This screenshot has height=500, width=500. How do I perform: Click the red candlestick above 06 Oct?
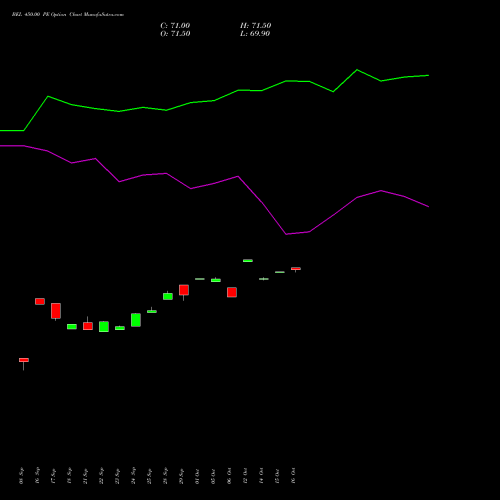tap(232, 292)
